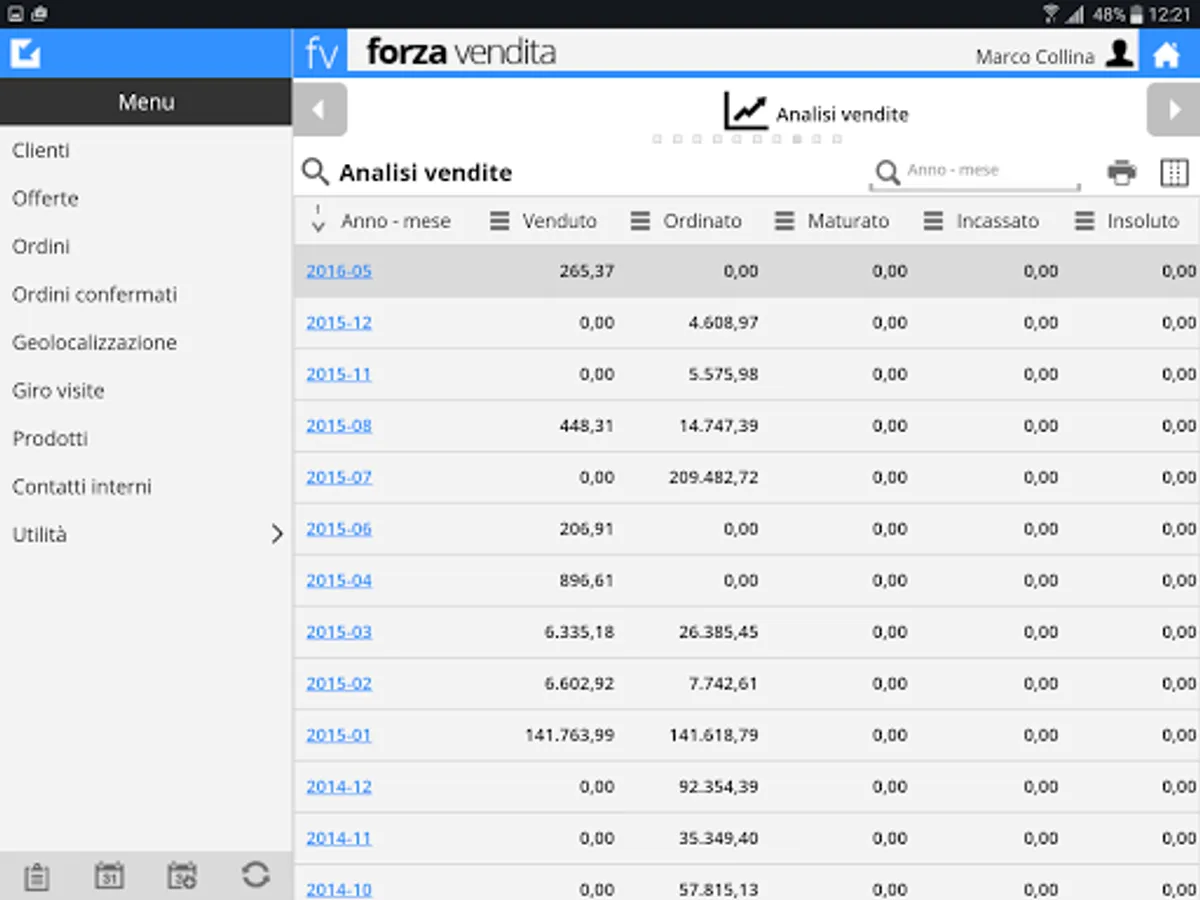Click the magnifier beside Analisi vendite title
This screenshot has height=900, width=1200.
coord(315,172)
